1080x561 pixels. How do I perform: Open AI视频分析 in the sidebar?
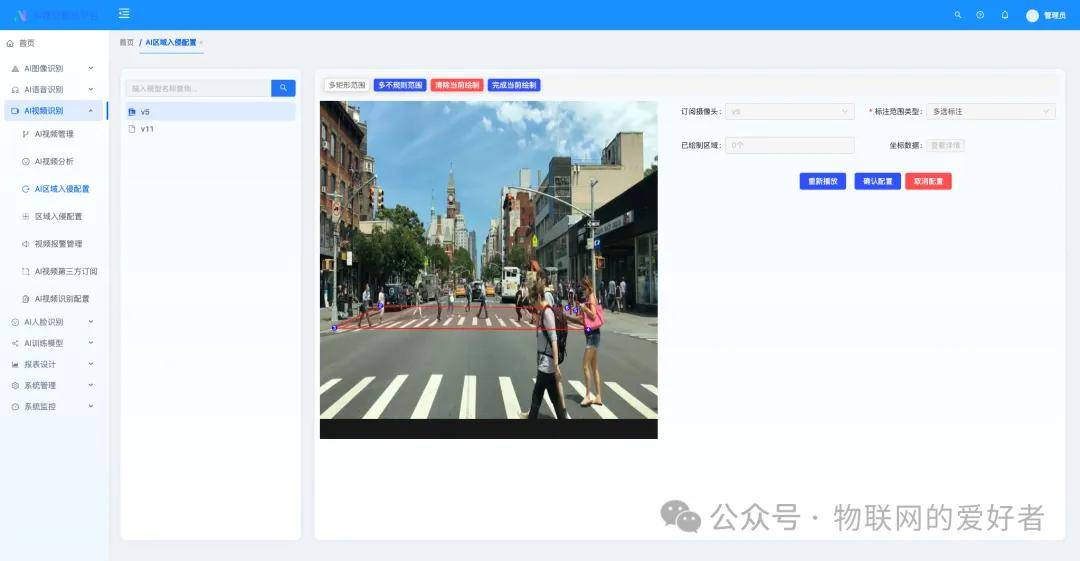pyautogui.click(x=54, y=161)
